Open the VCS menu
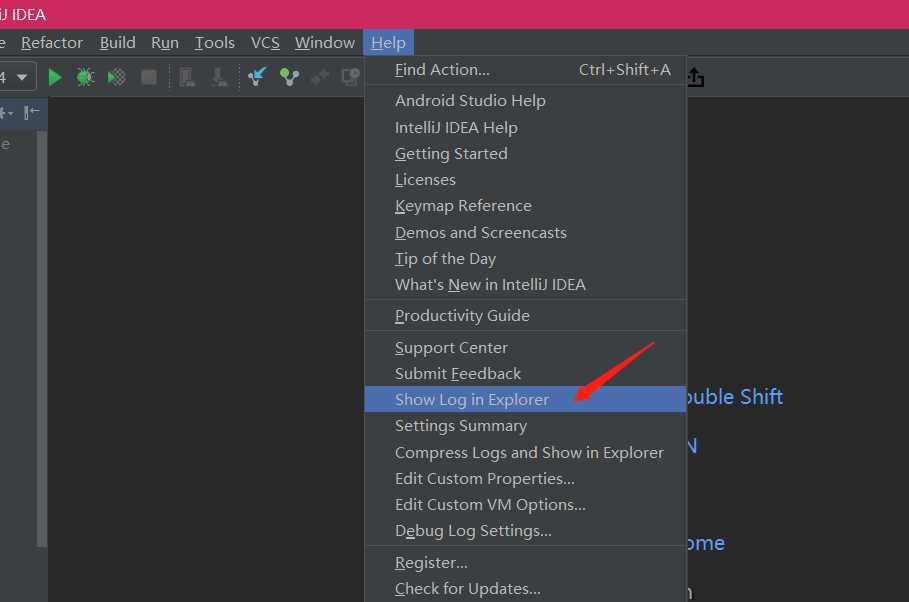 265,43
